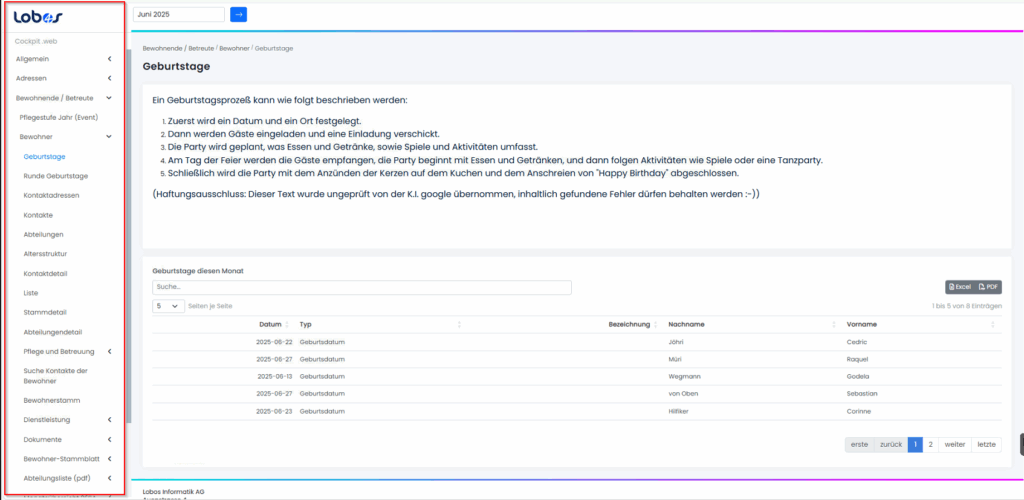Viewport: 1024px width, 500px height.
Task: Open the rows per page dropdown
Action: 168,306
